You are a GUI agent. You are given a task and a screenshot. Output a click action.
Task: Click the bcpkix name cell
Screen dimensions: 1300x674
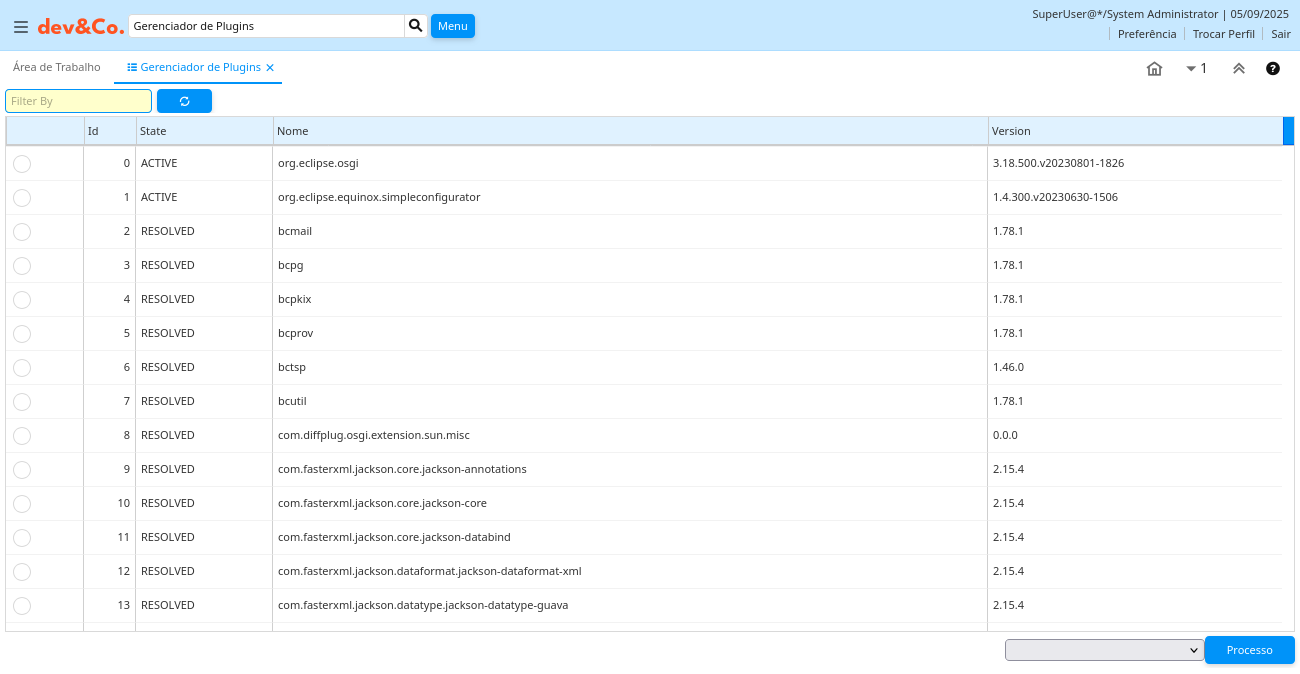[x=630, y=299]
